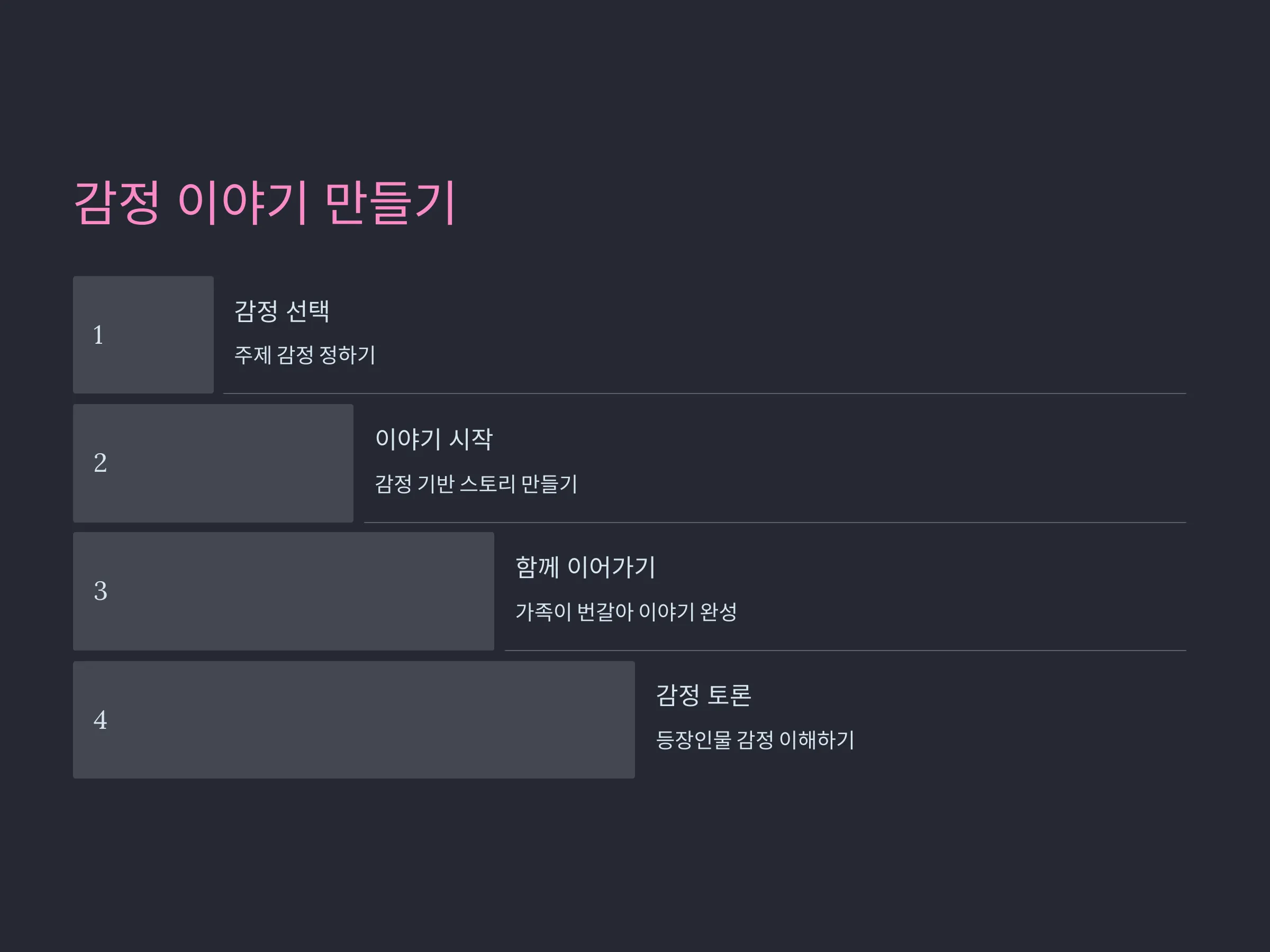Image resolution: width=1270 pixels, height=952 pixels.
Task: Click the heading 이야기 시작
Action: point(434,440)
